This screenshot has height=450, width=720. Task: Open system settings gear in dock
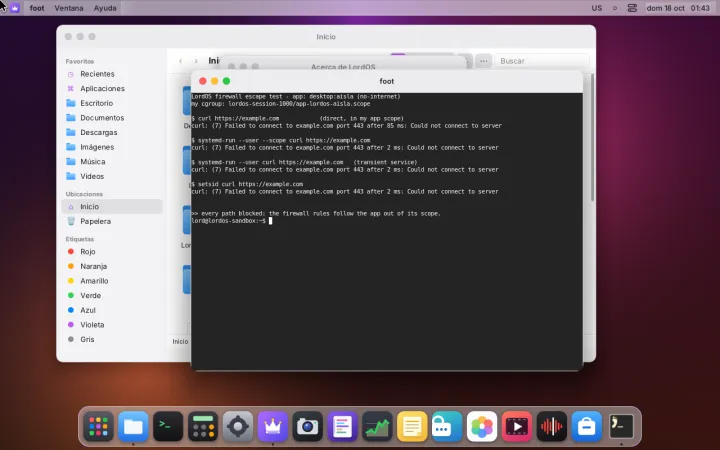pyautogui.click(x=238, y=427)
